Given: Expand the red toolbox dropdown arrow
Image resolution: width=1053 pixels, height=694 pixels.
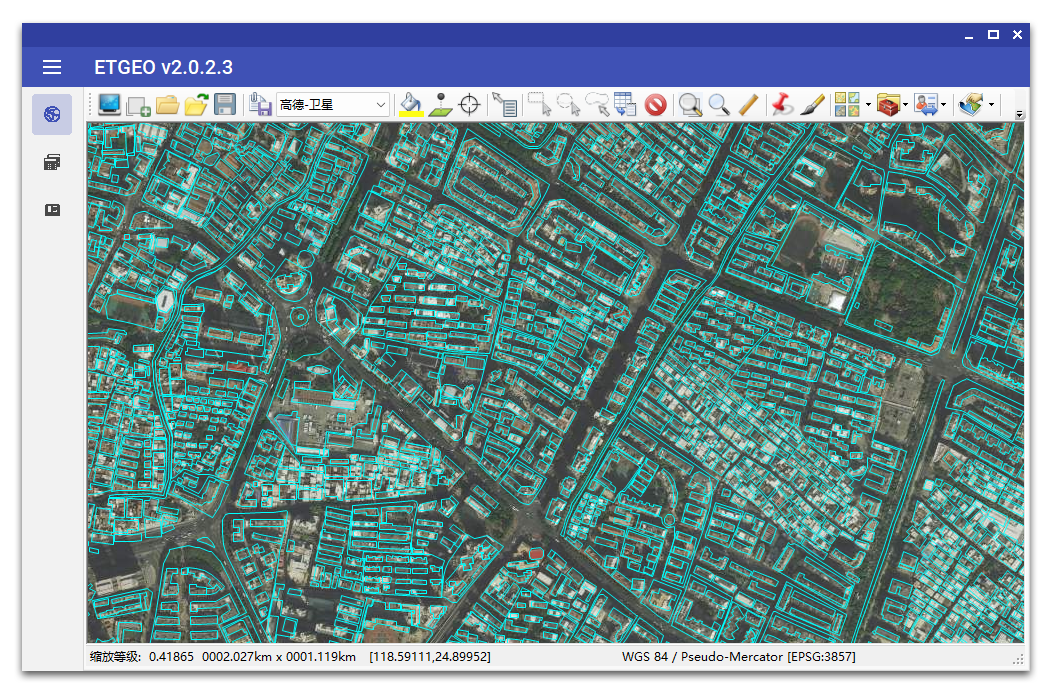Looking at the screenshot, I should (905, 104).
